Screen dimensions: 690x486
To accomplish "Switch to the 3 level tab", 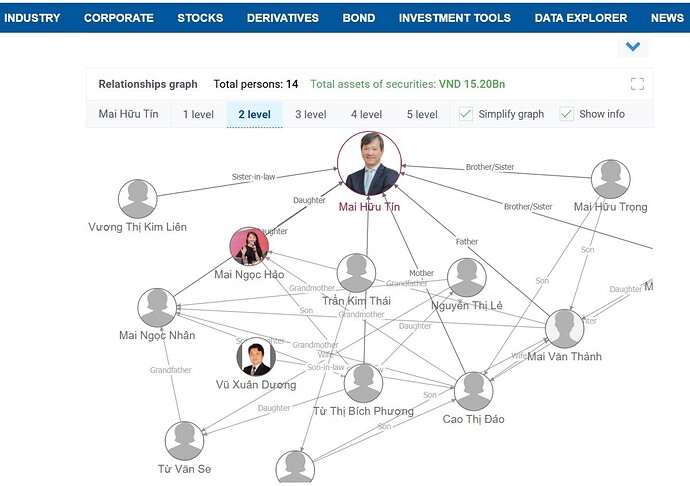I will 311,114.
